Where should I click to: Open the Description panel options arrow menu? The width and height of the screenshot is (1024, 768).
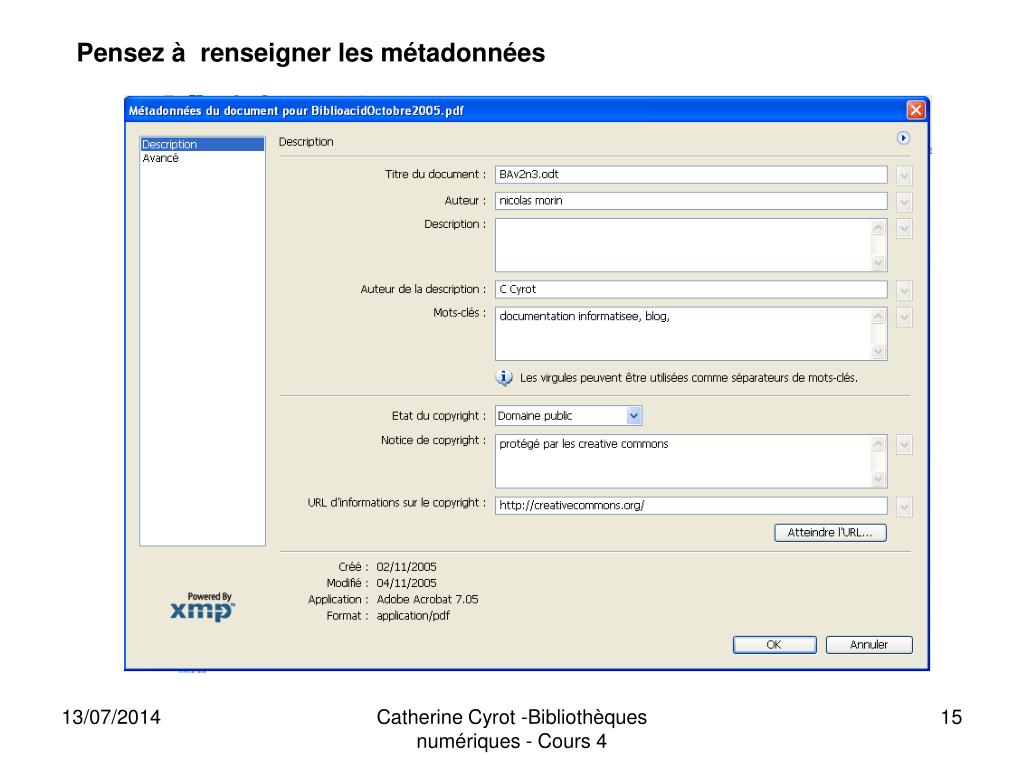click(903, 138)
